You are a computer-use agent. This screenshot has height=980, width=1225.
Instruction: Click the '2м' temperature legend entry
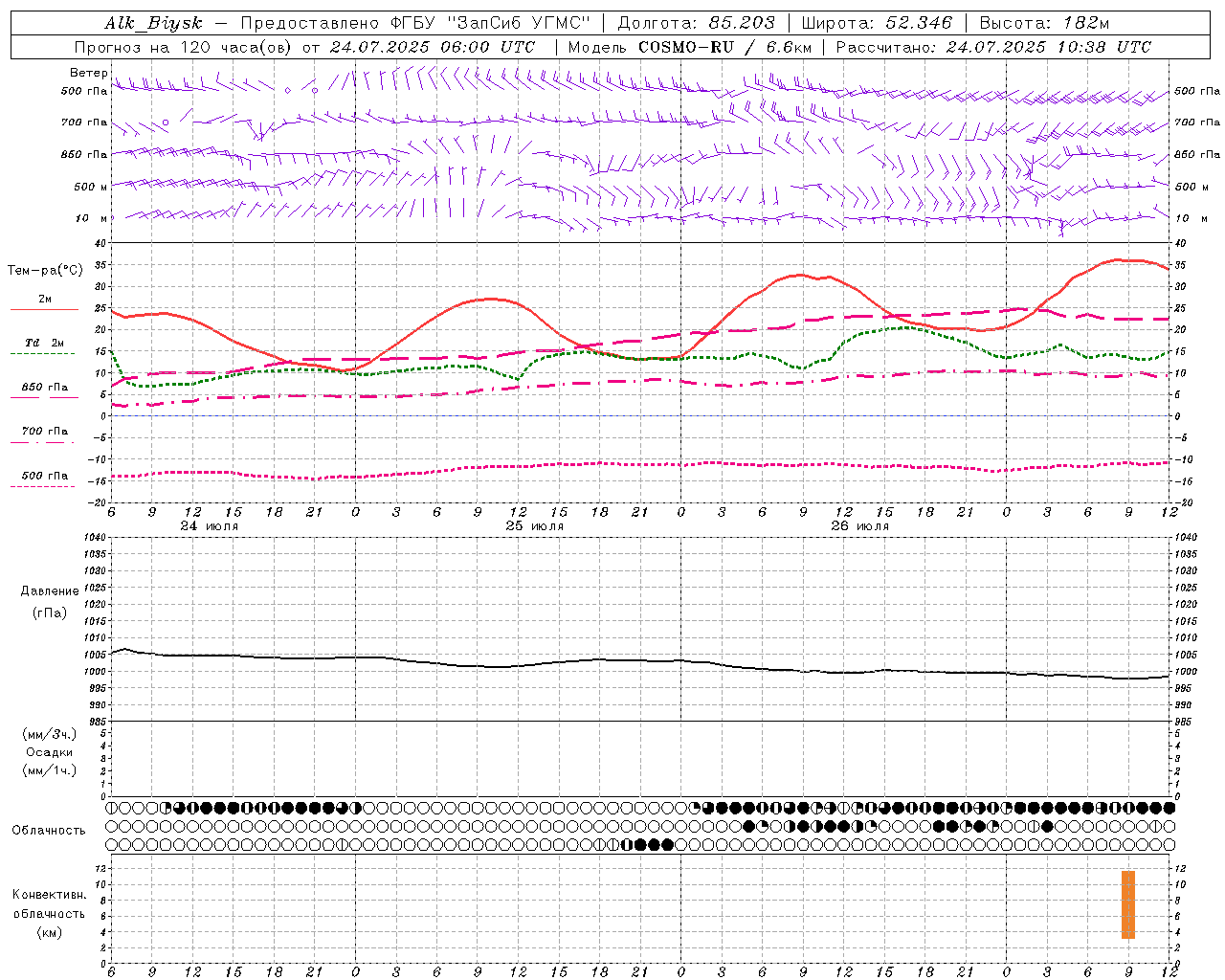pos(45,299)
